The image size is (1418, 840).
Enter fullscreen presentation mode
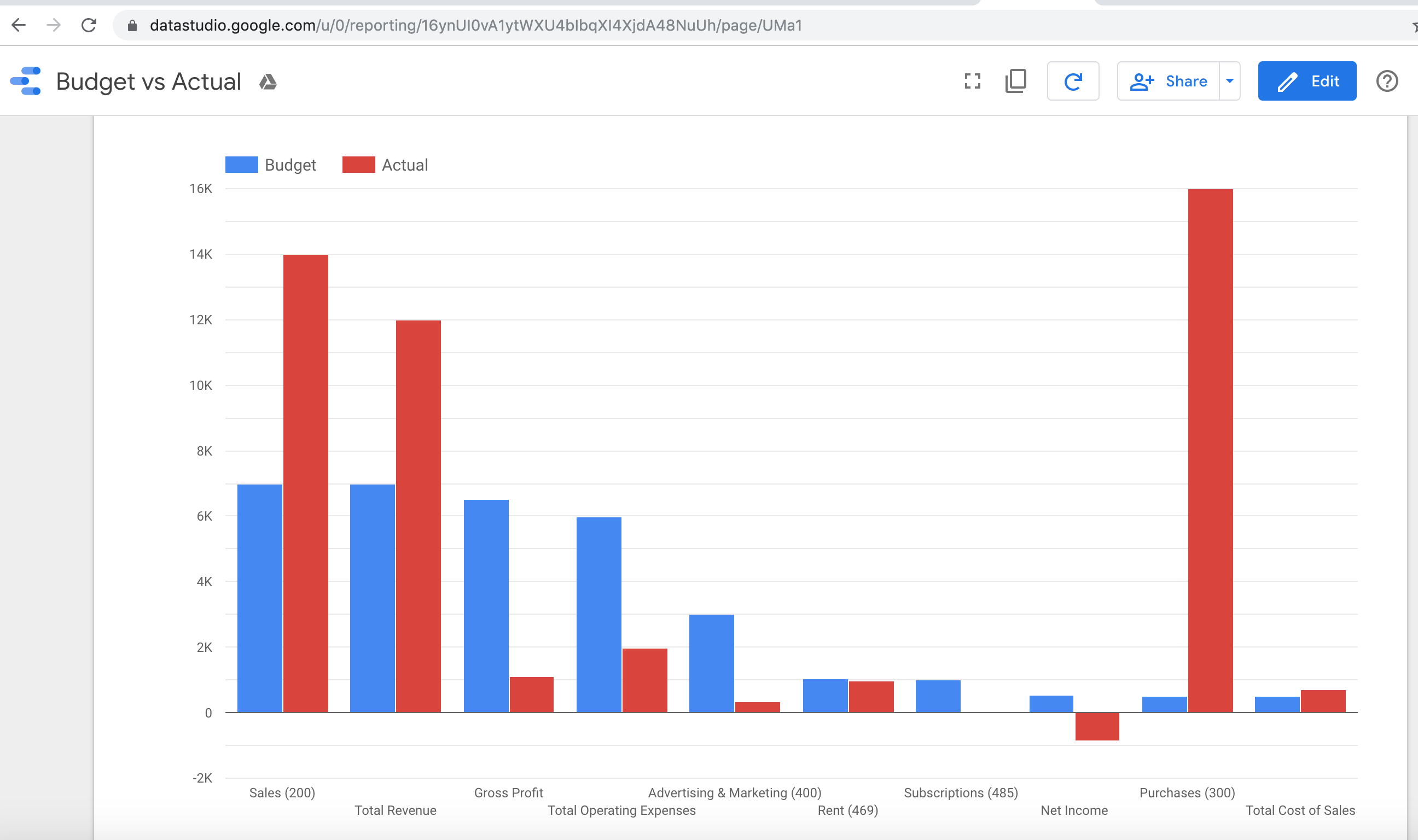pyautogui.click(x=972, y=81)
